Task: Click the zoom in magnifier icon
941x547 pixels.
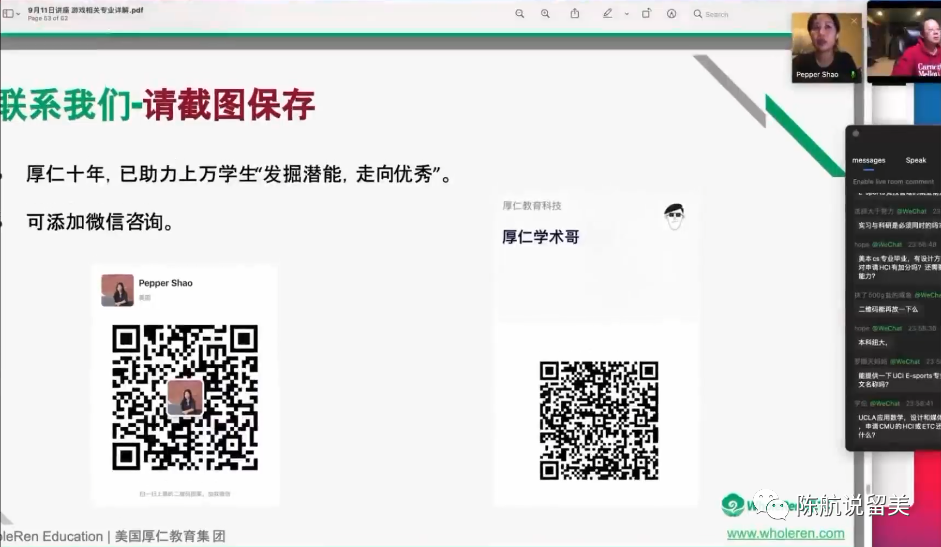Action: coord(545,14)
